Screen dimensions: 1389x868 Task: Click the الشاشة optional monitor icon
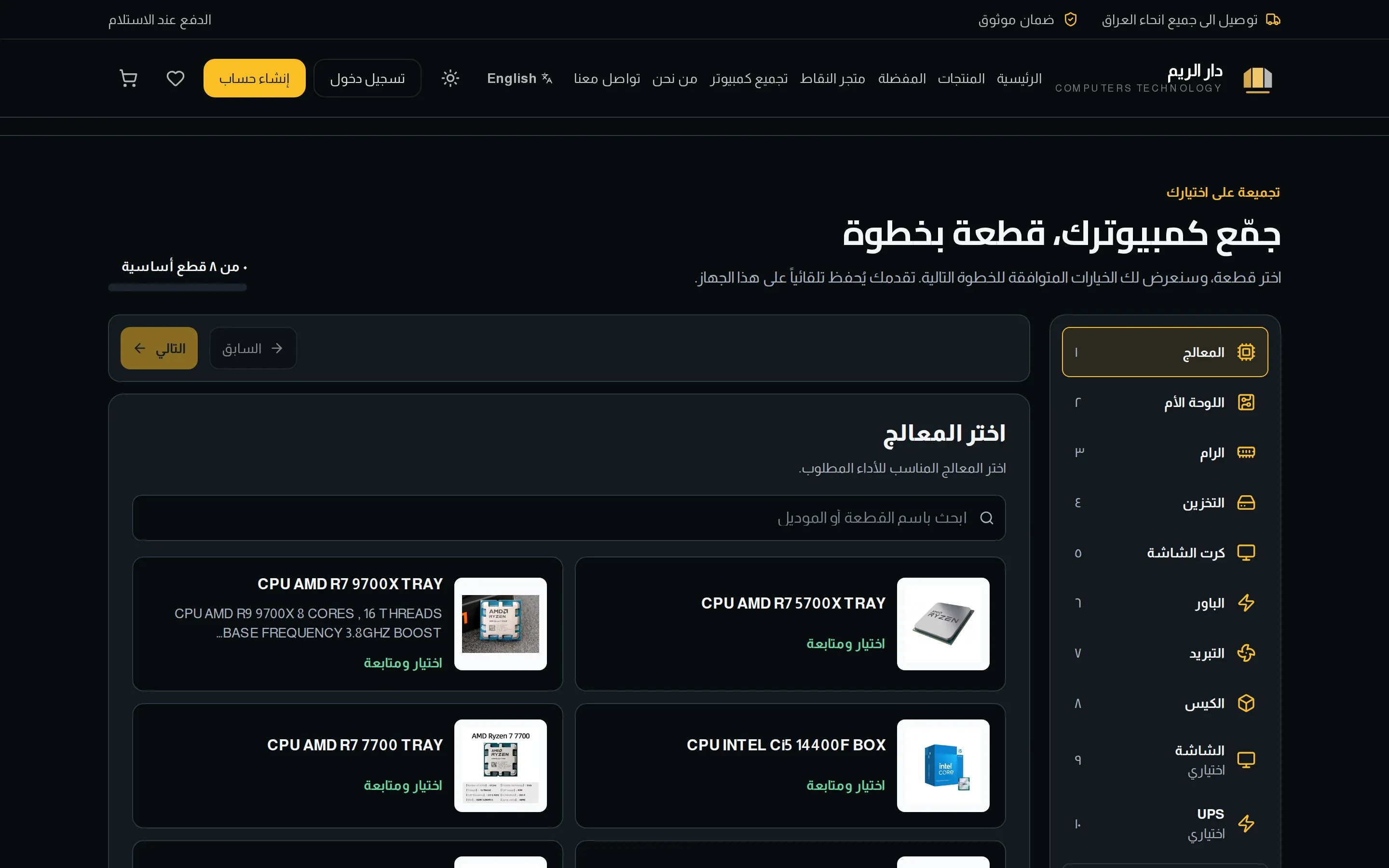click(x=1246, y=759)
